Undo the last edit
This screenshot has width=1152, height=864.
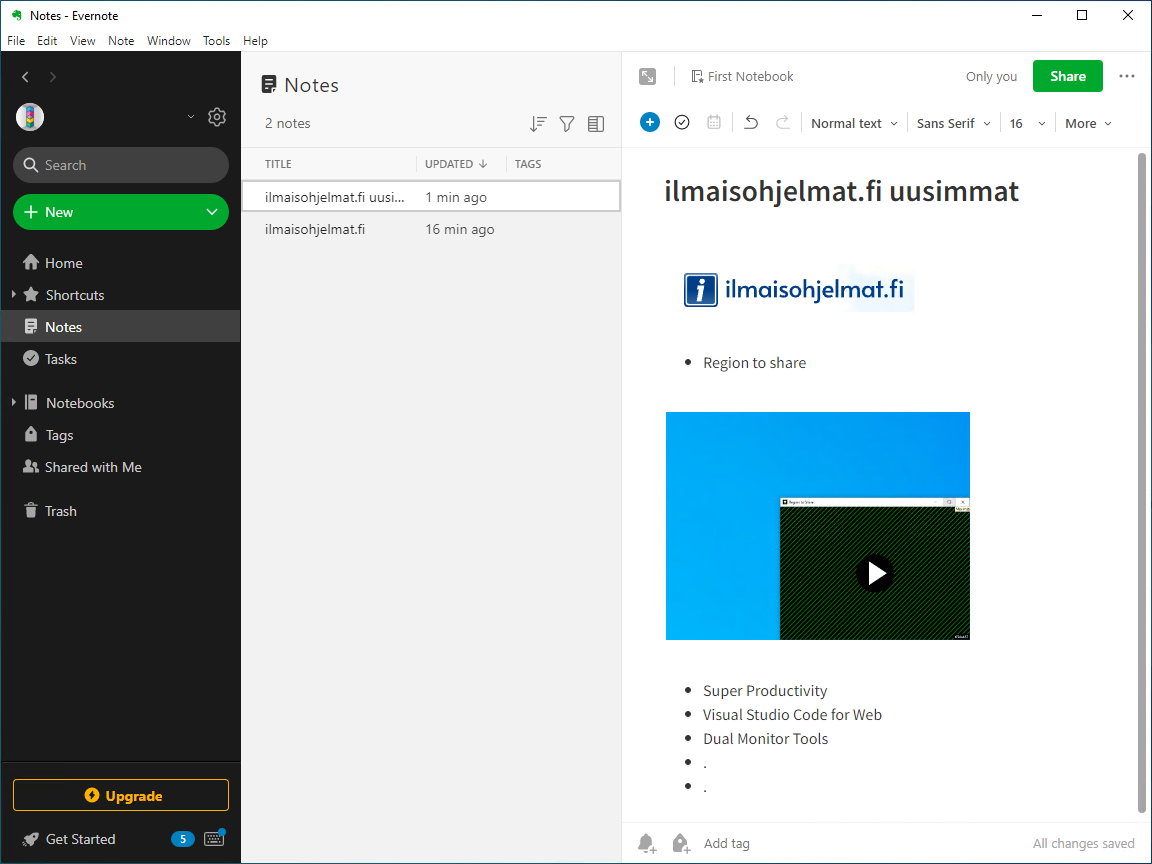751,123
